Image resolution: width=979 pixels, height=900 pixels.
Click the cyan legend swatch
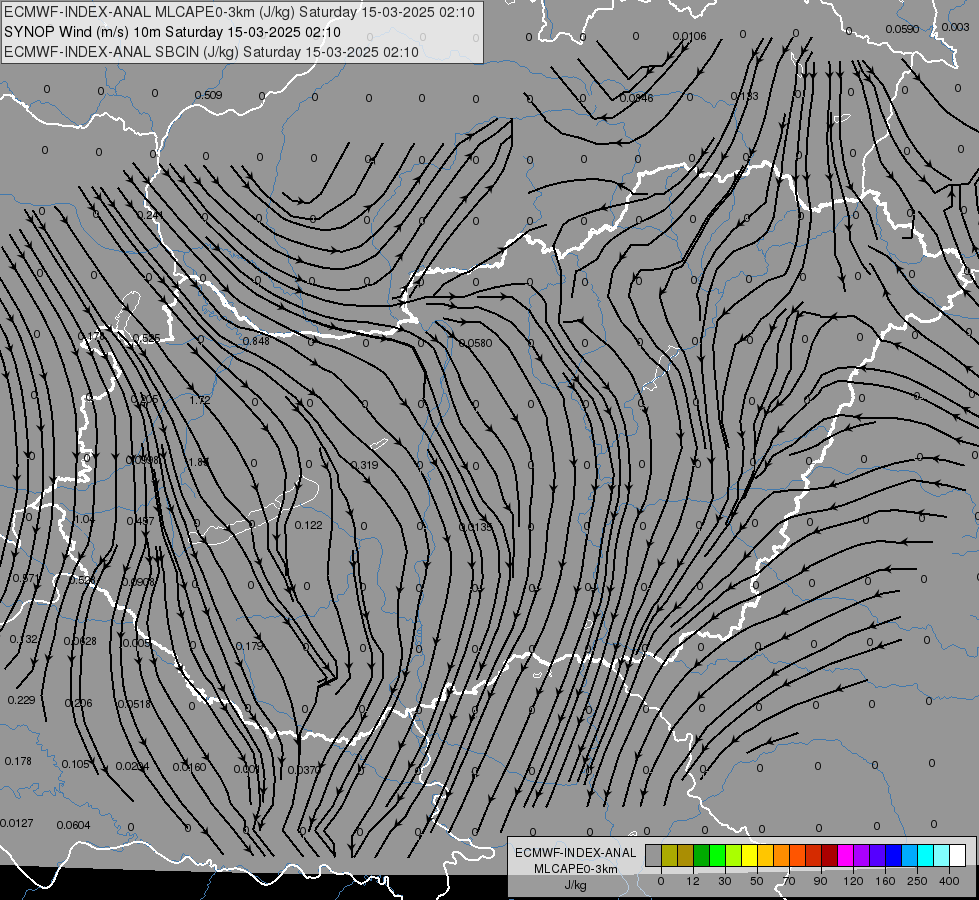pyautogui.click(x=926, y=855)
